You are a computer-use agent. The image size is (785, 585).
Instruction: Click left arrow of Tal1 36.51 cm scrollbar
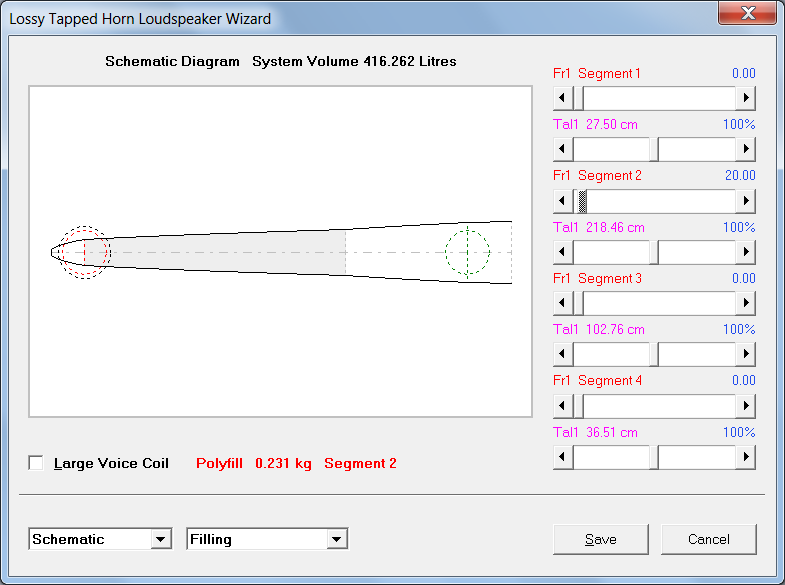563,457
